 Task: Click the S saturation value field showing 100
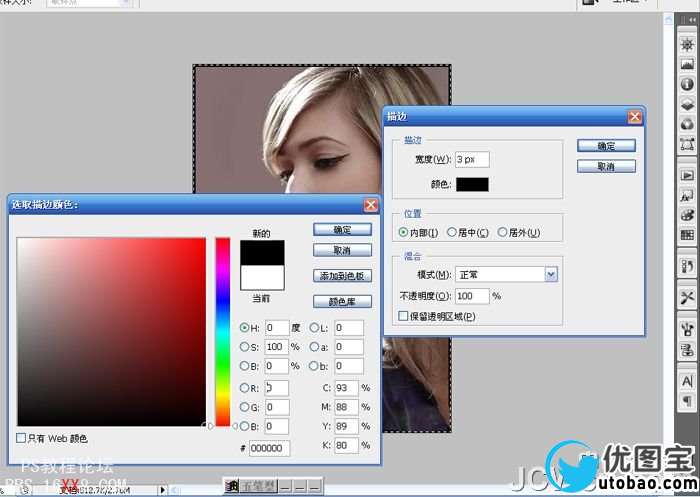point(277,347)
